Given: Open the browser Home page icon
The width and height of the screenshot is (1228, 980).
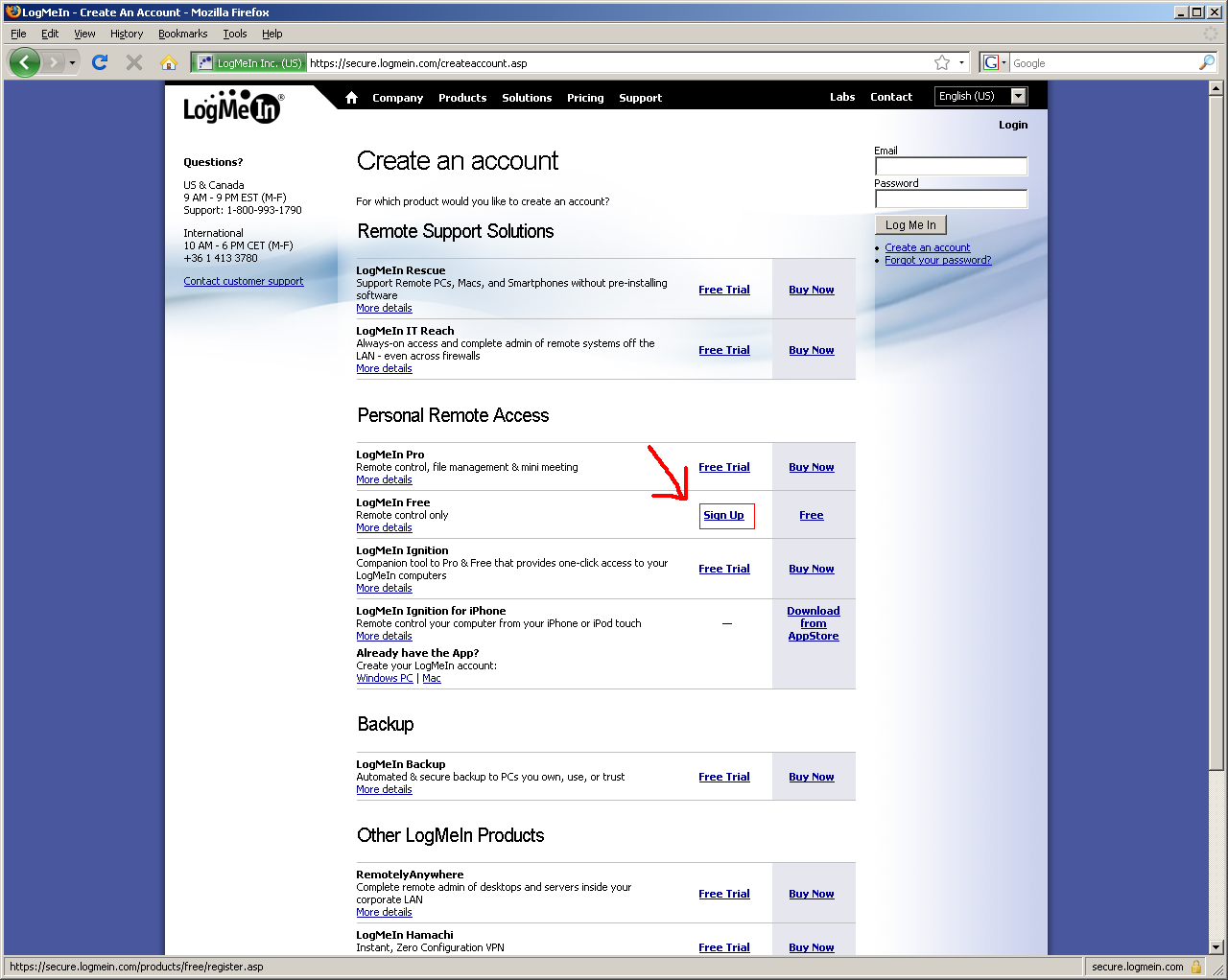Looking at the screenshot, I should (169, 62).
